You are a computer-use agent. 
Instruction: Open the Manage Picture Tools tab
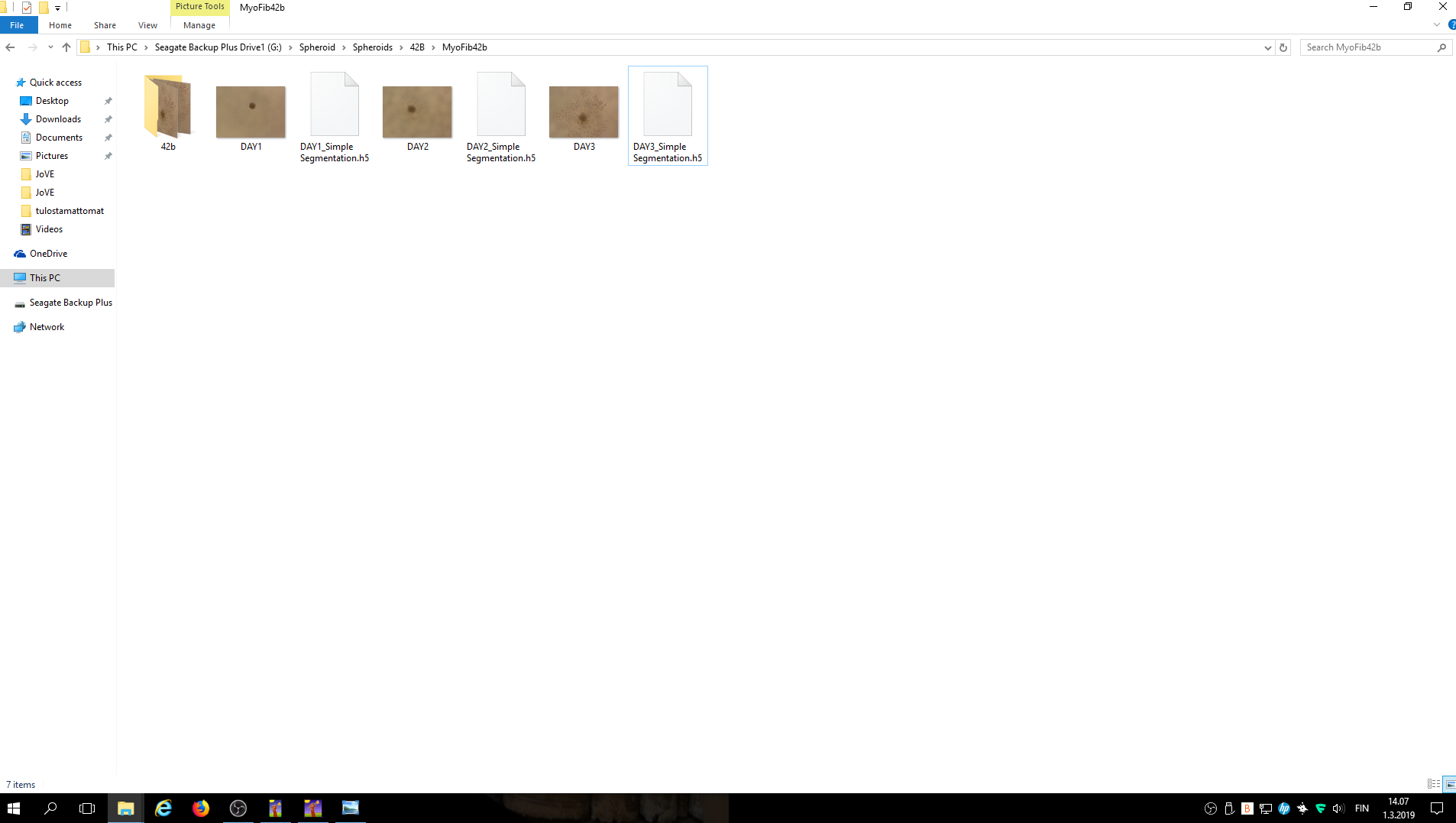coord(199,25)
